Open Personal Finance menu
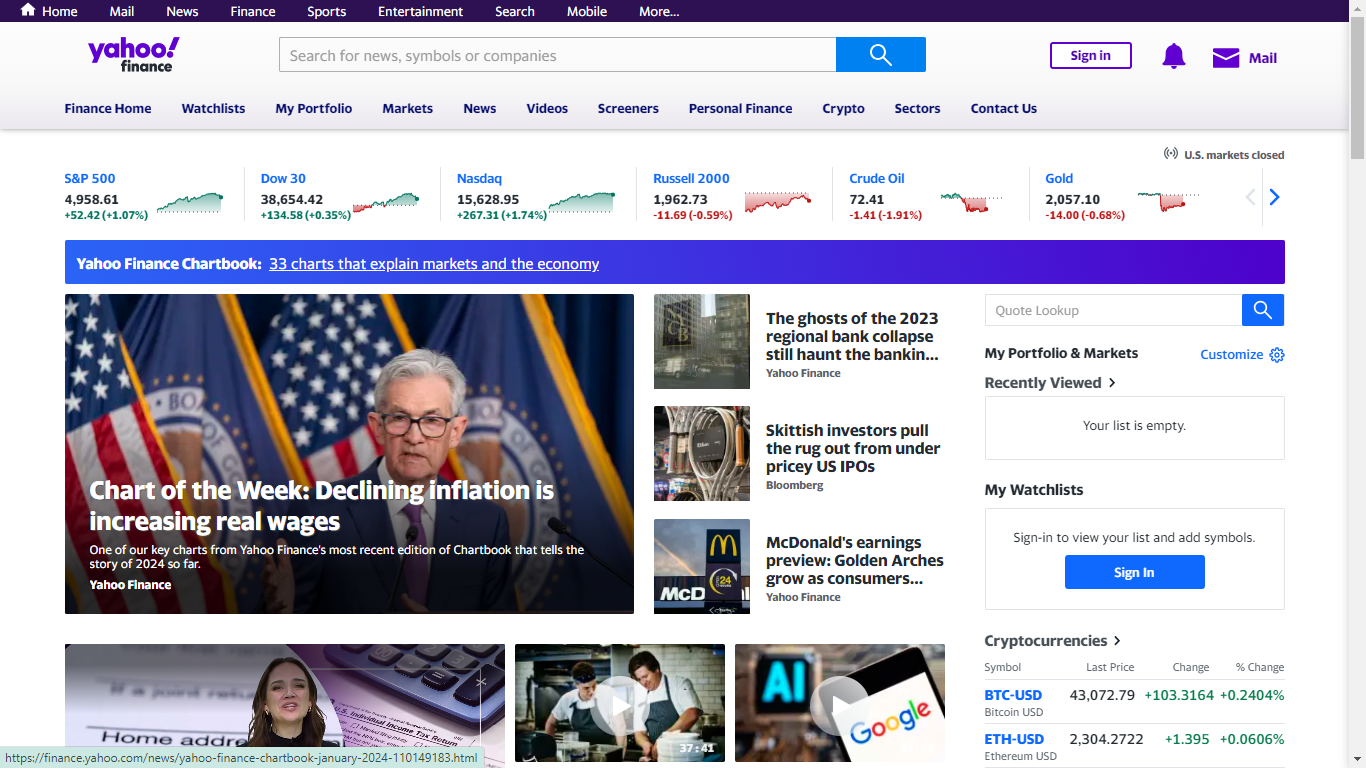This screenshot has height=768, width=1366. tap(740, 108)
